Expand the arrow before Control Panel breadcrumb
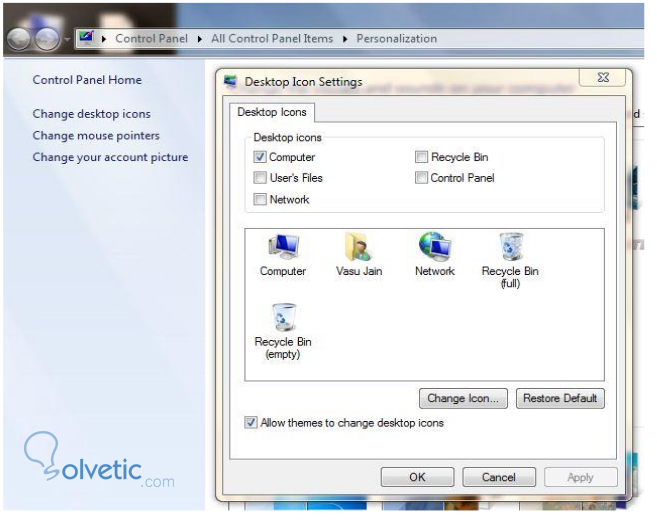Image resolution: width=657 pixels, height=521 pixels. point(104,39)
